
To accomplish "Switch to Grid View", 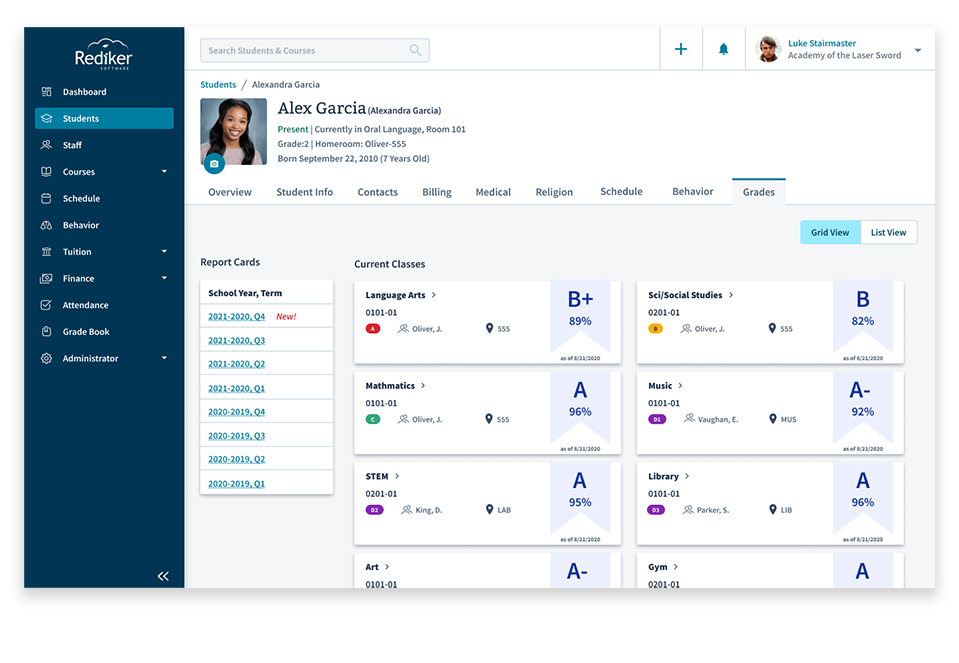I will point(830,232).
